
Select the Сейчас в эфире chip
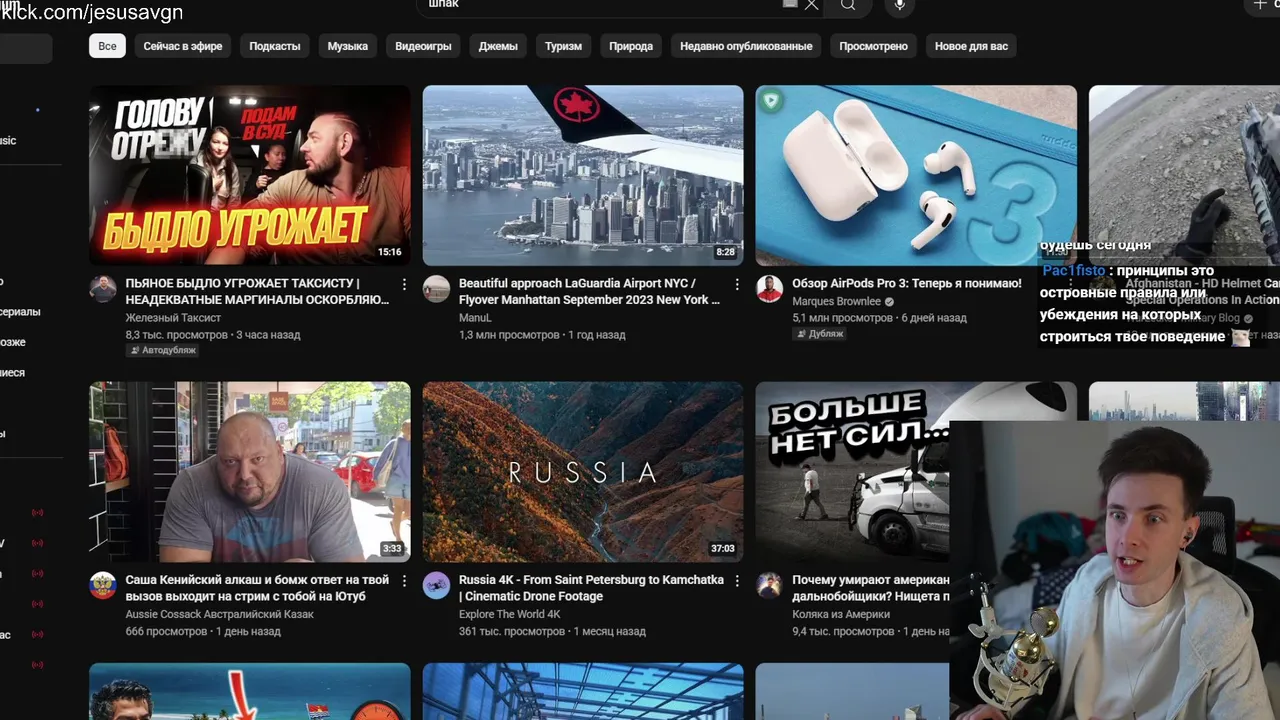182,46
